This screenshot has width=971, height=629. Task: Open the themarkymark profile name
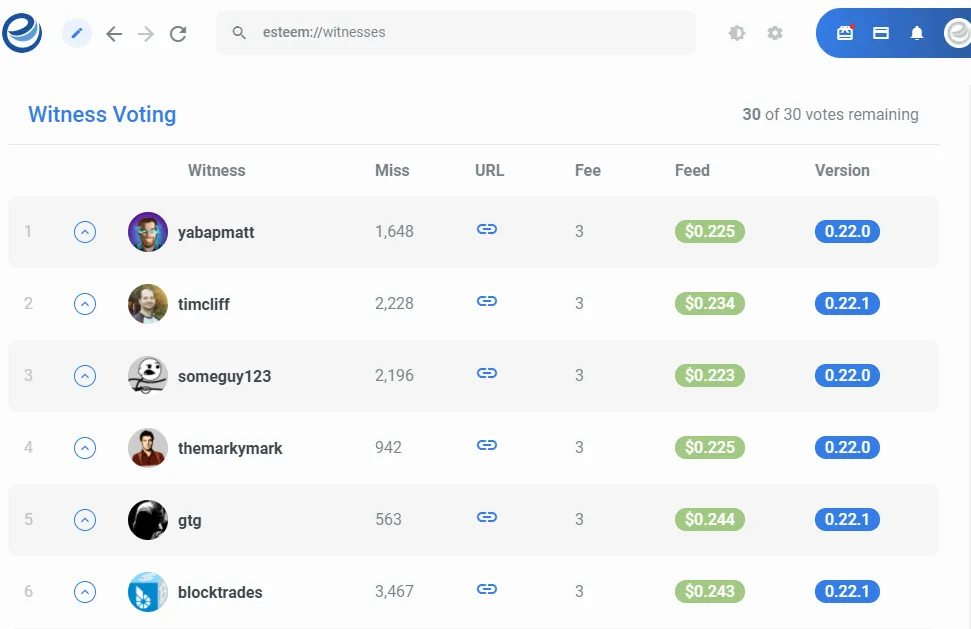[230, 448]
